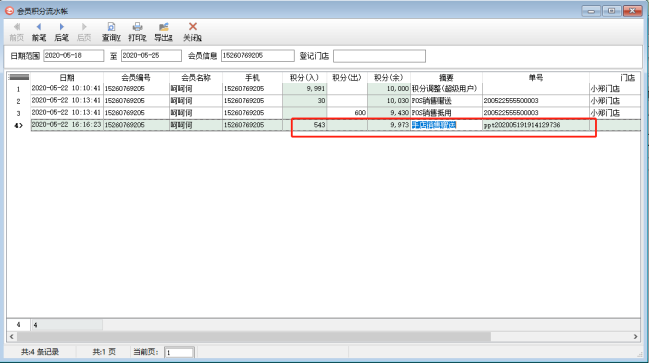
Task: Go to the first page (前页)
Action: click(x=17, y=32)
